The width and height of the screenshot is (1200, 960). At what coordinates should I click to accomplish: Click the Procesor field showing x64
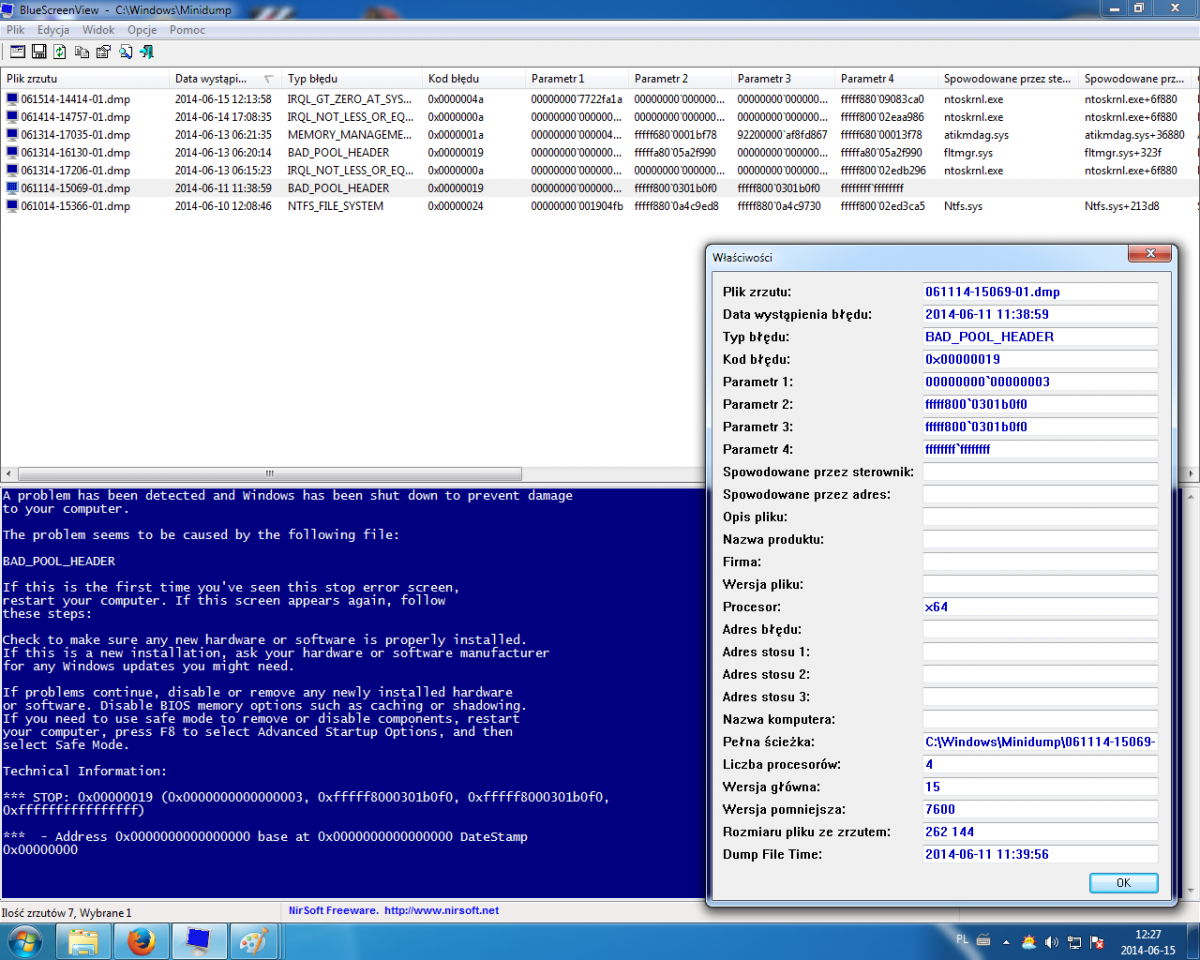1040,607
